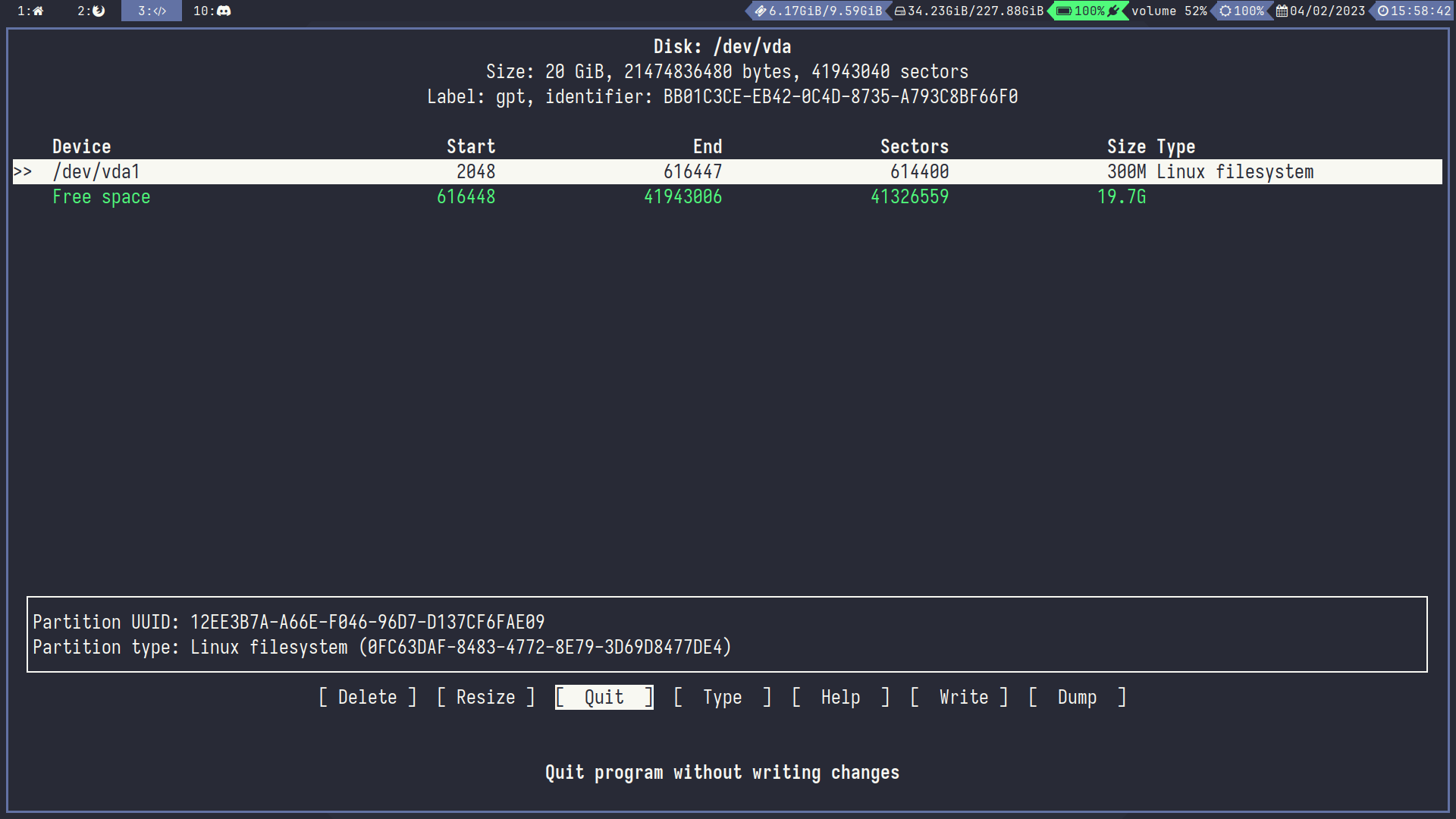Click the clock showing 15:58:42
This screenshot has width=1456, height=819.
coord(1414,11)
